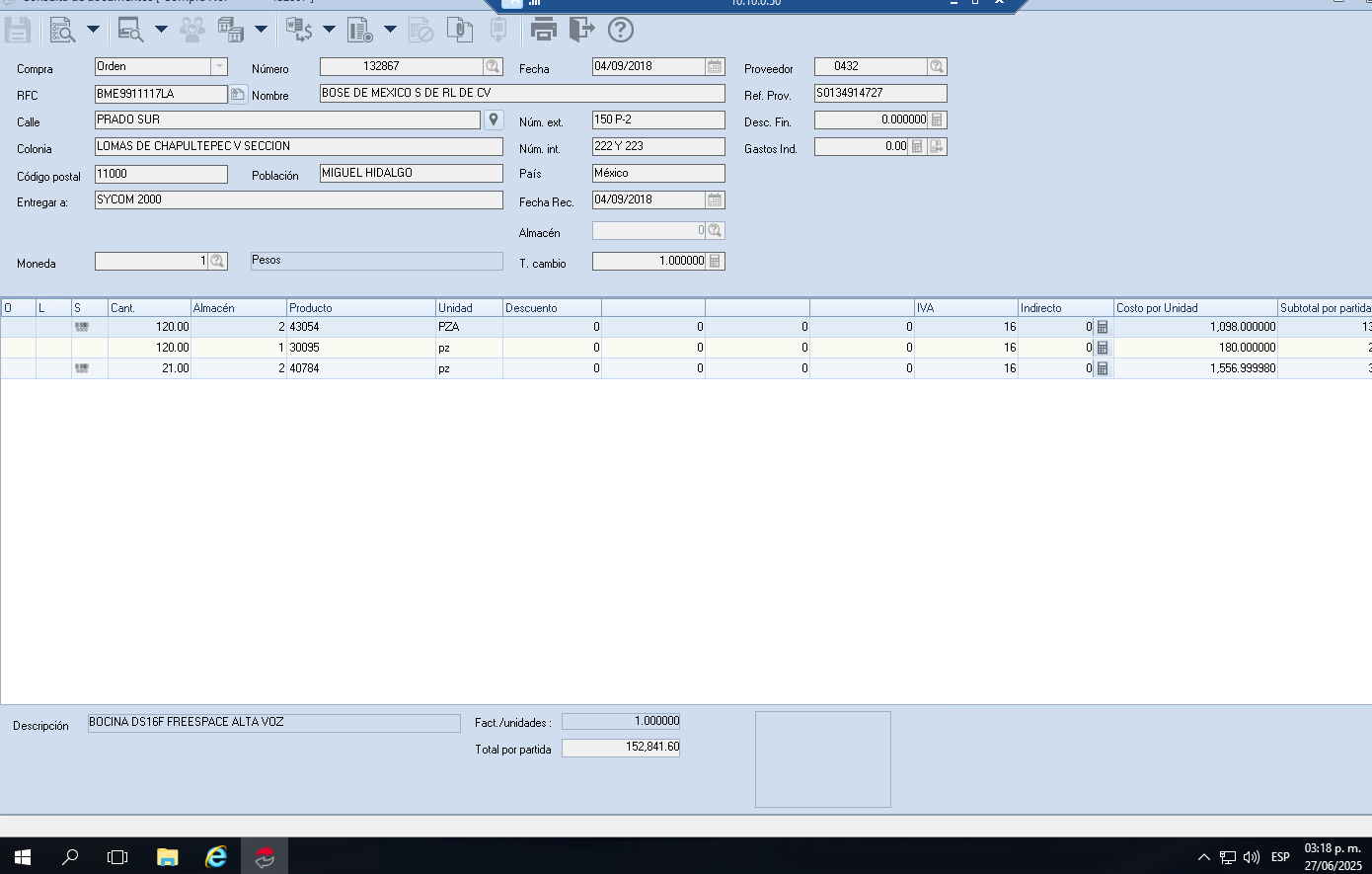Click the RFC input field BME9911117LA
The image size is (1372, 874).
pyautogui.click(x=161, y=94)
